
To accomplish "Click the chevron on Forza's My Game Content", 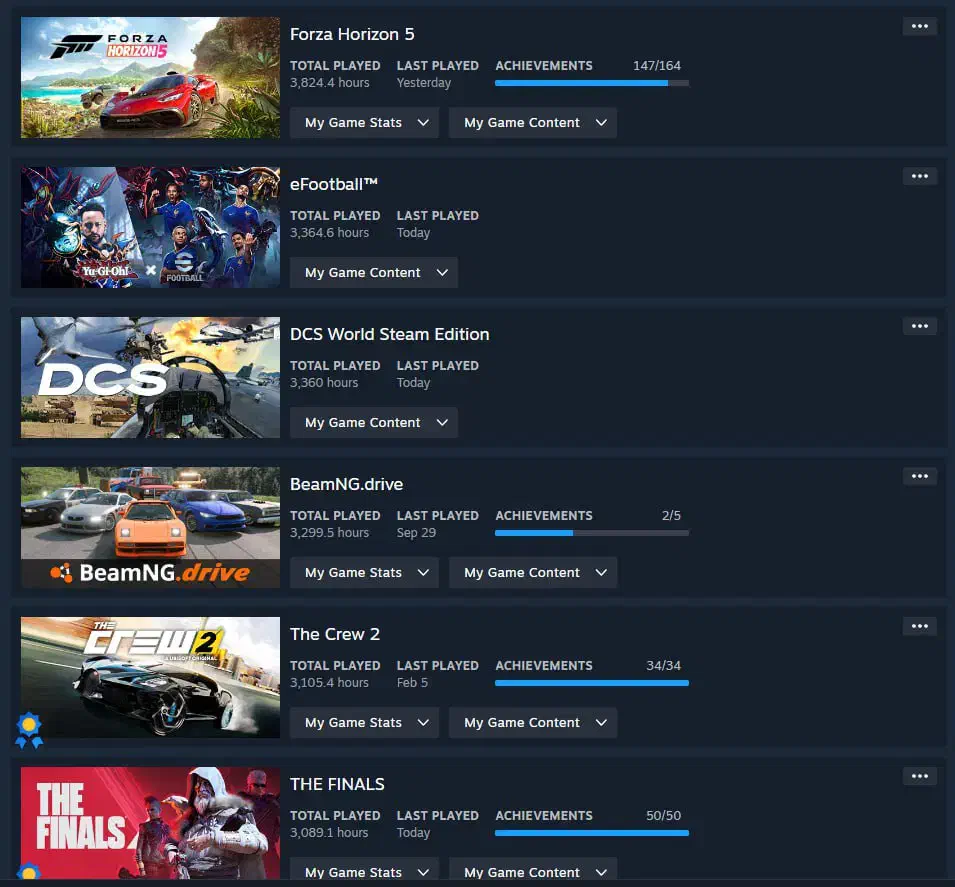I will [601, 122].
